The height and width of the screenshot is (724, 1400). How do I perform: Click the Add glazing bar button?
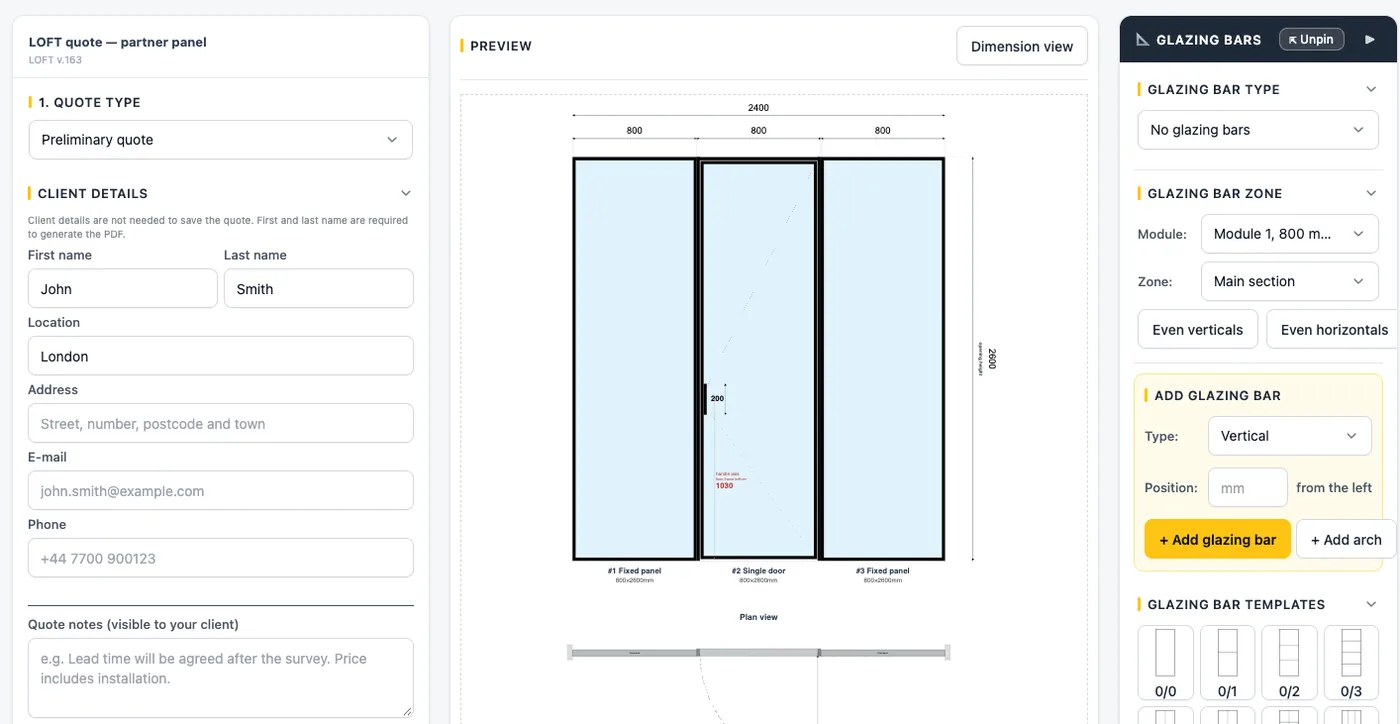coord(1218,539)
